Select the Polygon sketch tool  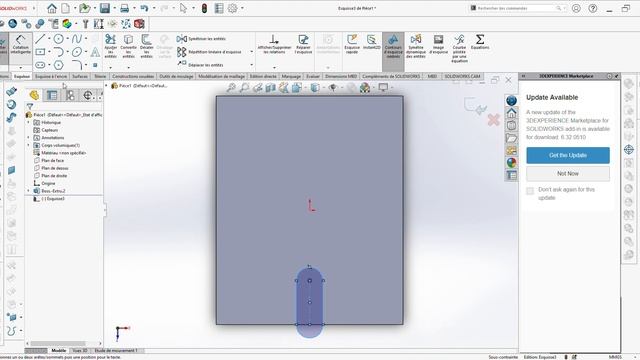click(x=59, y=65)
